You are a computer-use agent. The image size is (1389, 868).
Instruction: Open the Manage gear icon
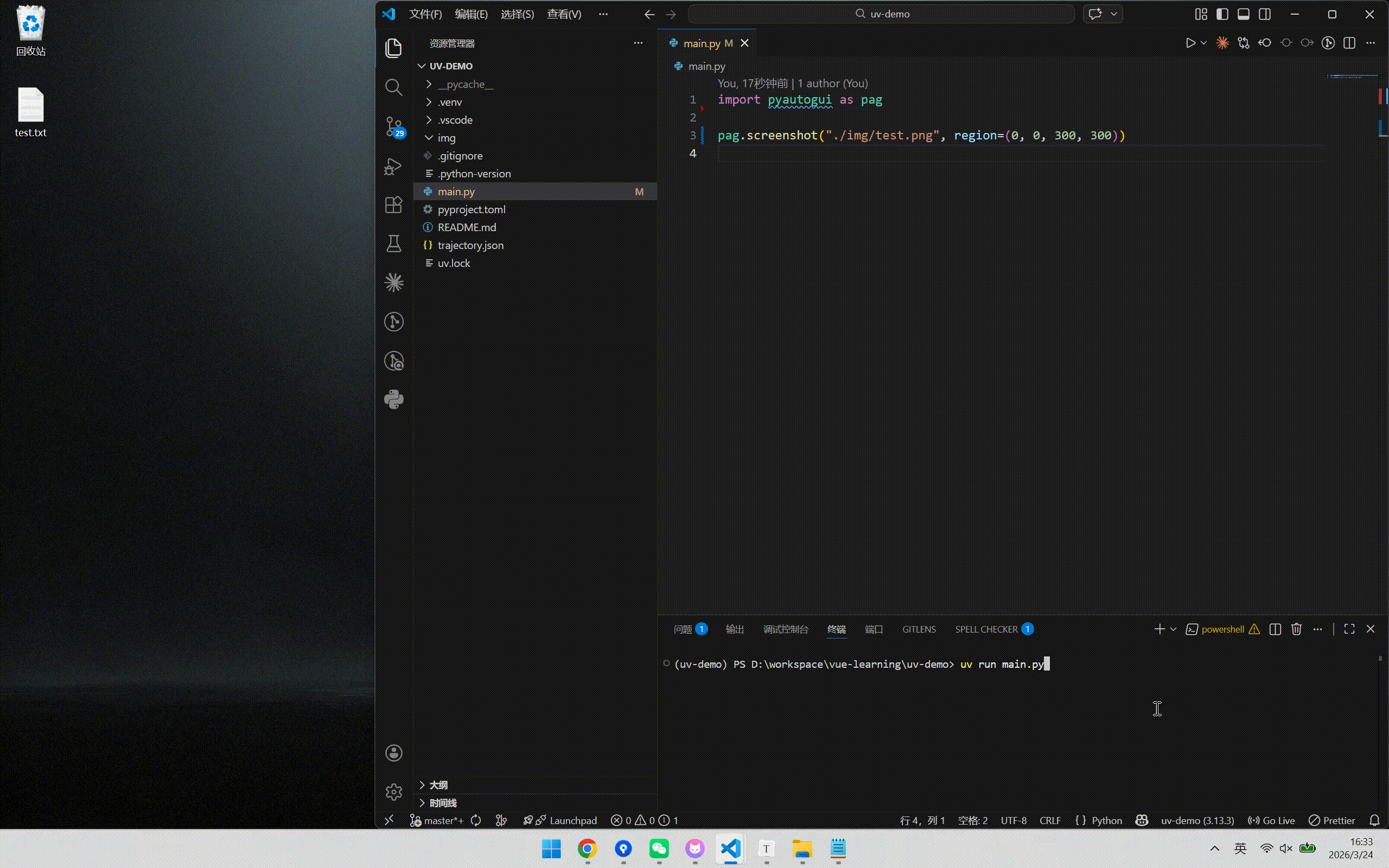pyautogui.click(x=393, y=792)
